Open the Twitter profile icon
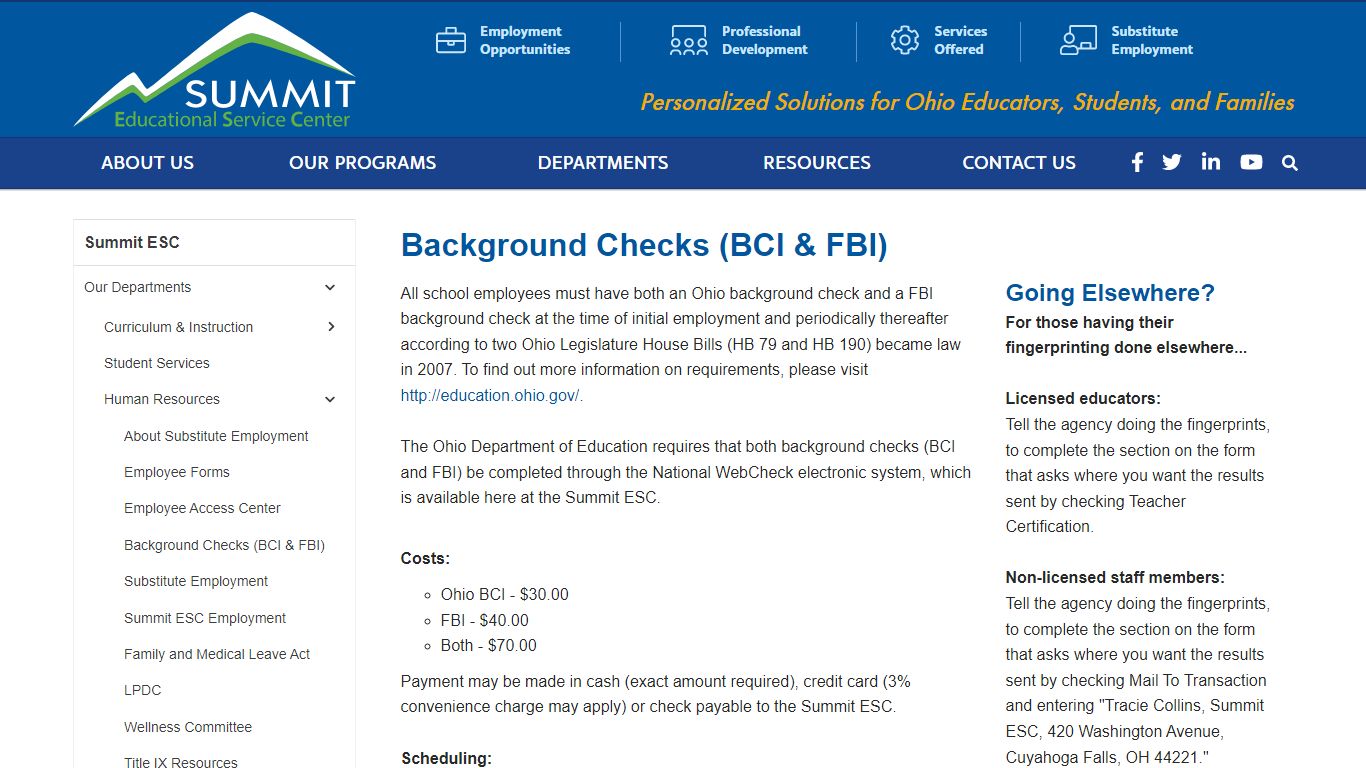Image resolution: width=1366 pixels, height=768 pixels. click(x=1172, y=162)
